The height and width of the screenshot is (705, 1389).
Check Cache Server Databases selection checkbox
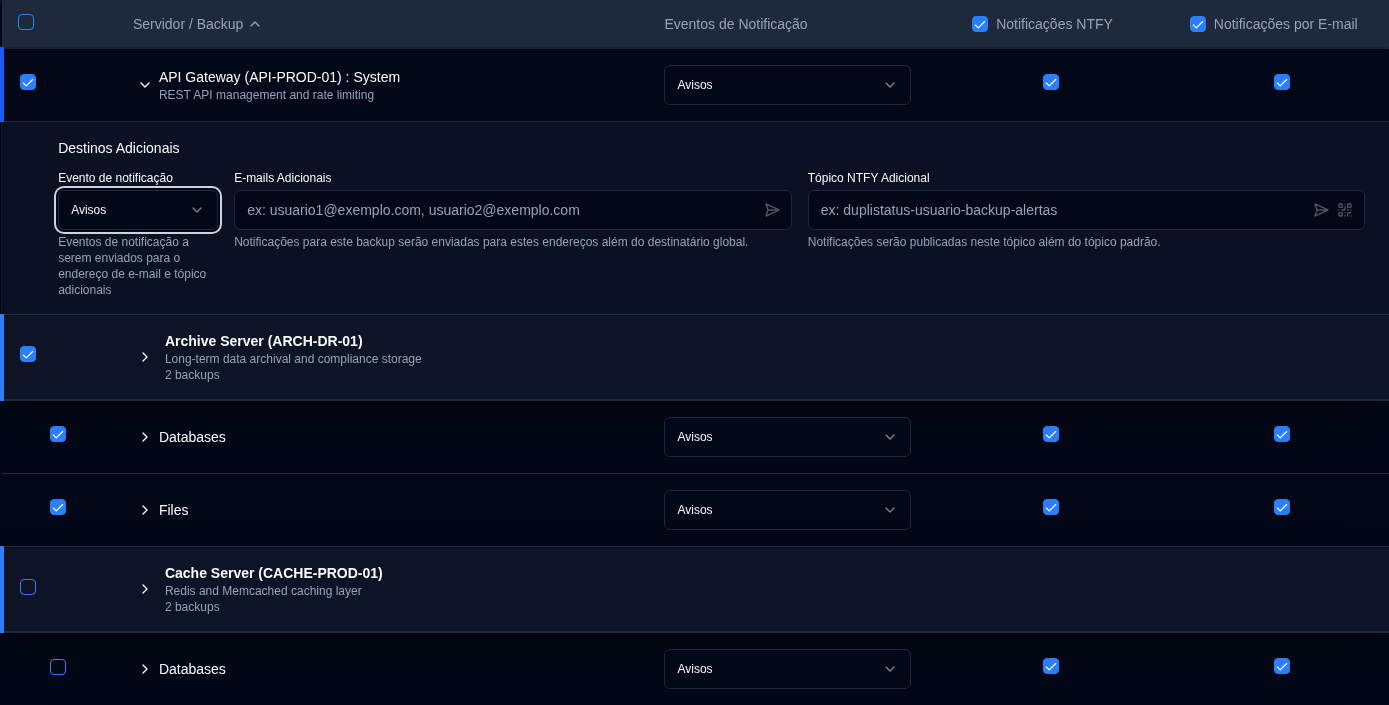tap(58, 667)
